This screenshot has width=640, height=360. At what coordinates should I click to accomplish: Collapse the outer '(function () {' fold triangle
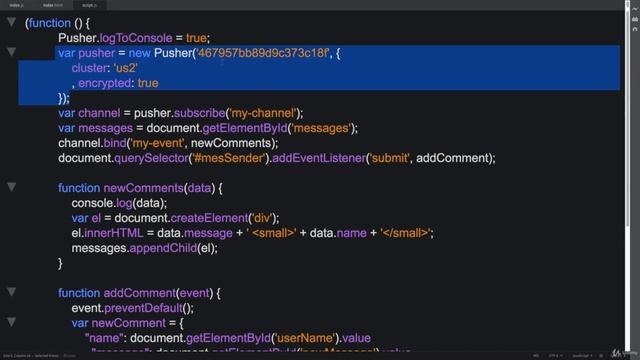coord(11,22)
